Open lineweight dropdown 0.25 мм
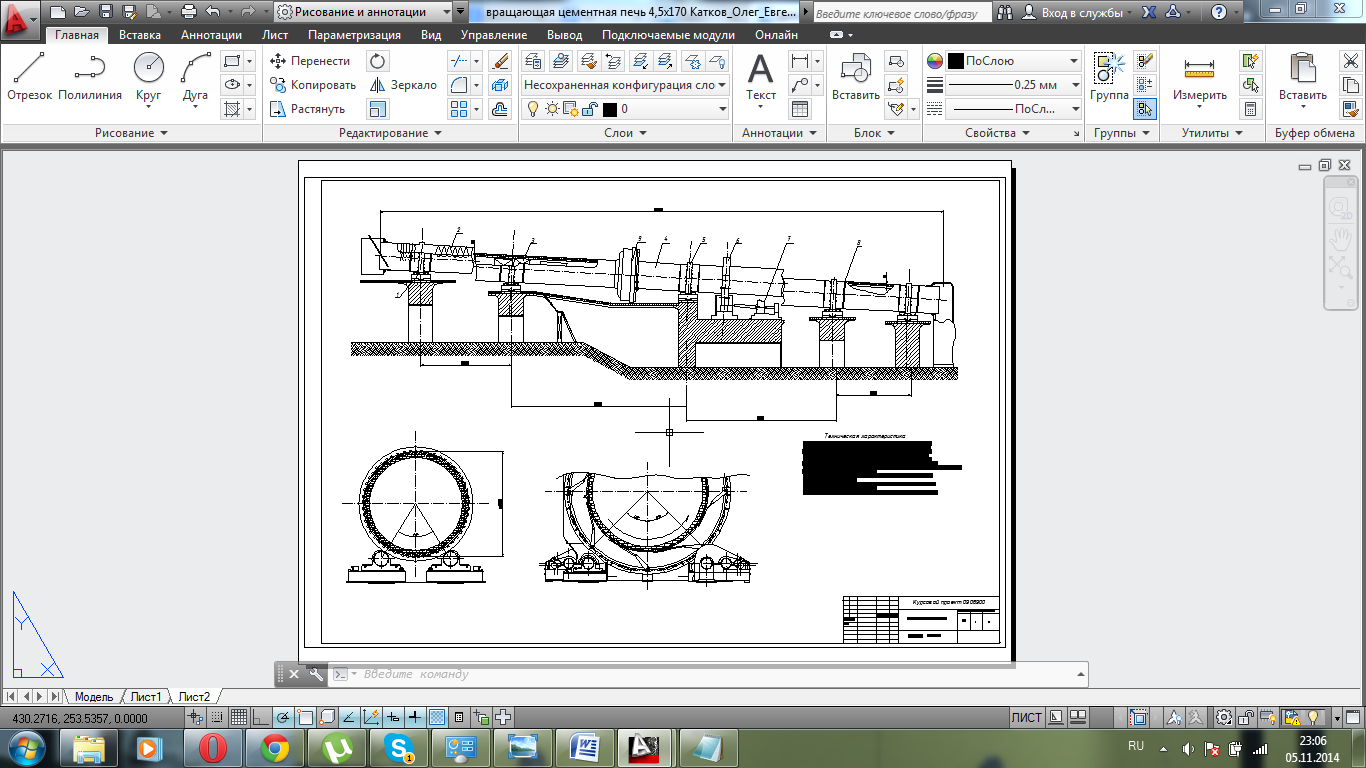 [1014, 85]
